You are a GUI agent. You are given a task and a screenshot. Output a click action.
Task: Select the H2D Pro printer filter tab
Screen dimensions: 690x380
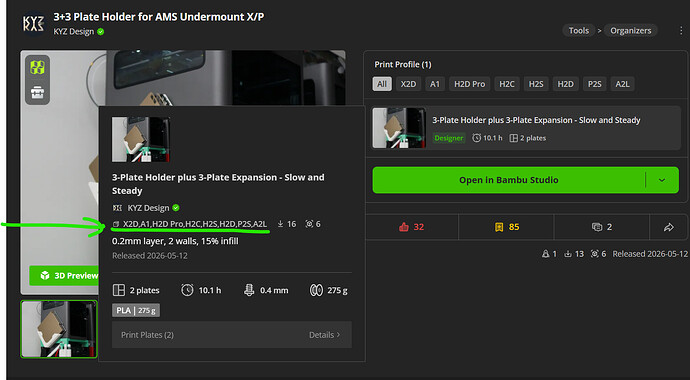coord(470,84)
